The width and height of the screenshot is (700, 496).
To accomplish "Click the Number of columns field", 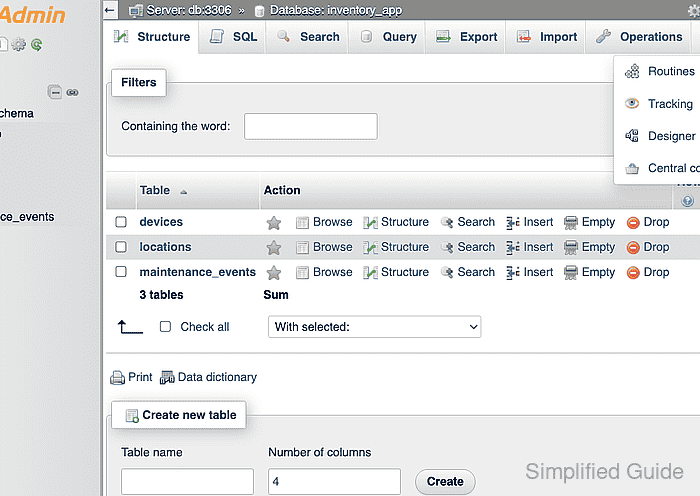I will tap(334, 481).
